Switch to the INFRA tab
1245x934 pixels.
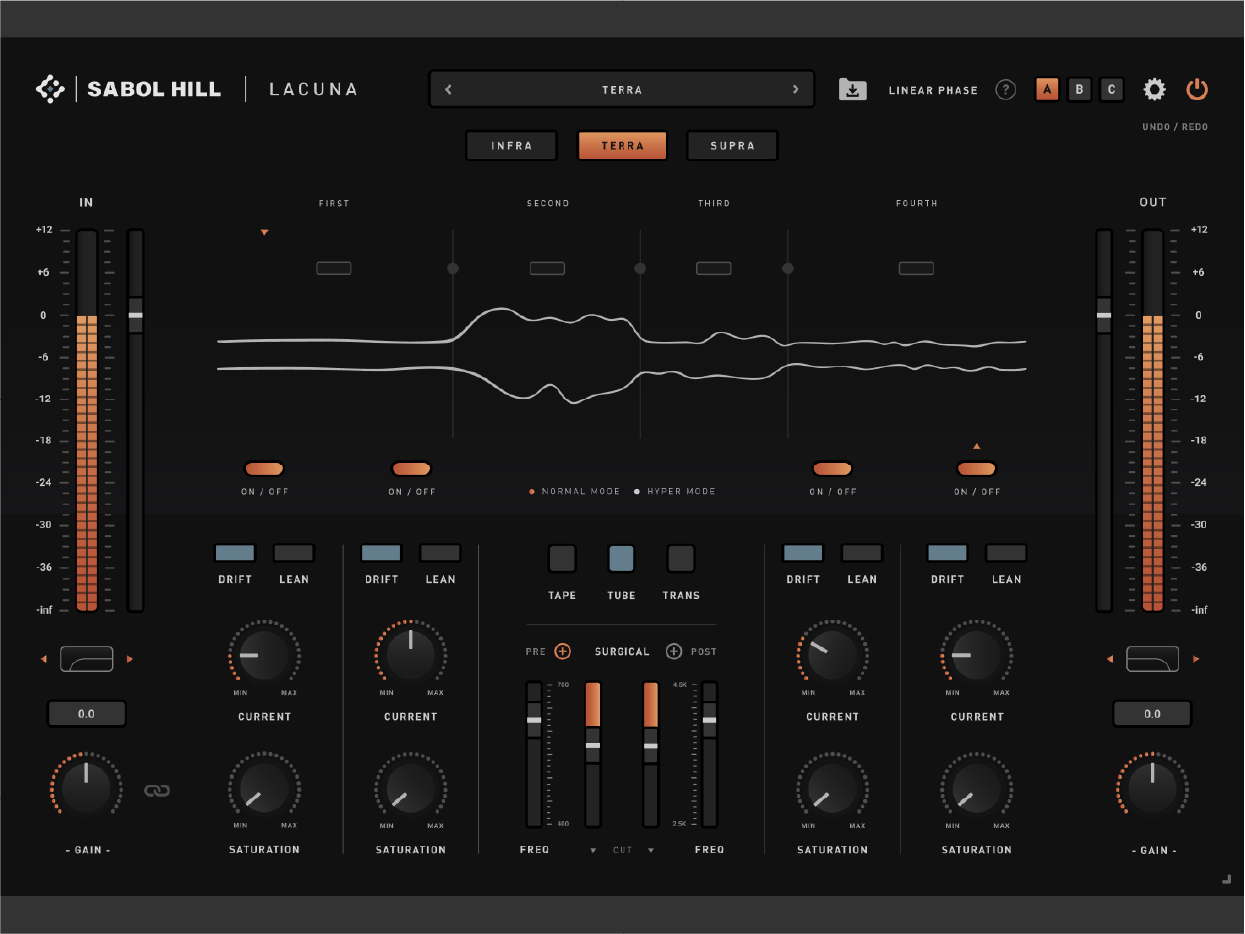(512, 145)
